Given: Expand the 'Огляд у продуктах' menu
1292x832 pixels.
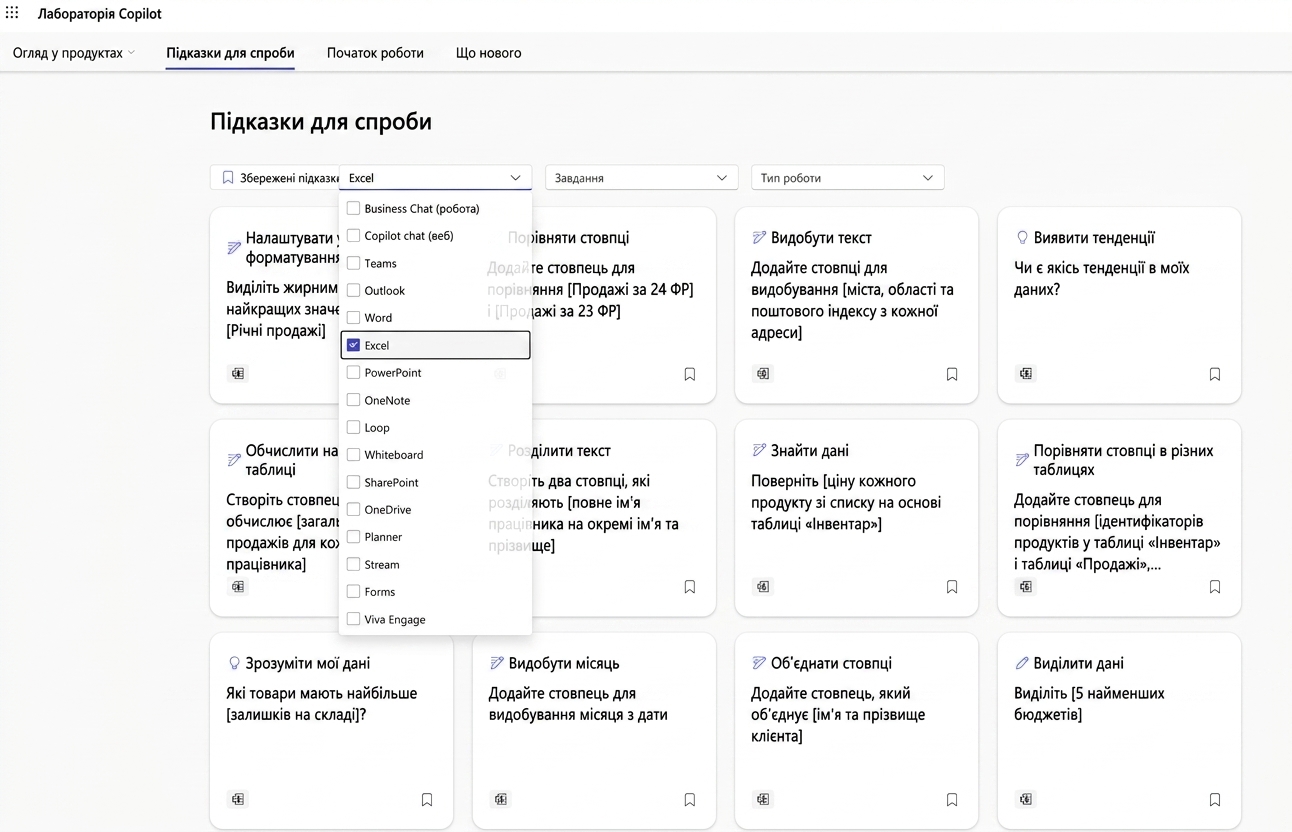Looking at the screenshot, I should (73, 53).
